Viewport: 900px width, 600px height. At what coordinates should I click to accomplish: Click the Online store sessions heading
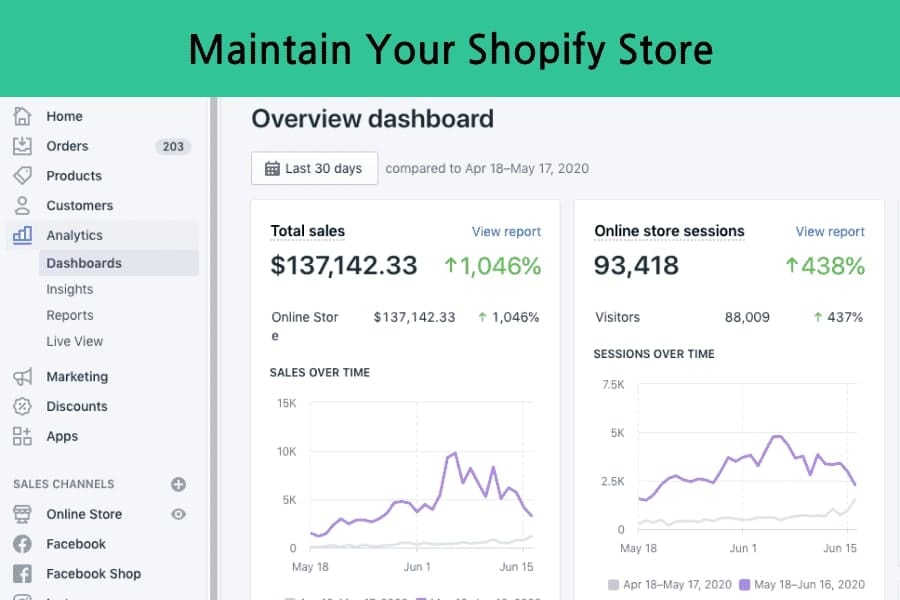[669, 231]
